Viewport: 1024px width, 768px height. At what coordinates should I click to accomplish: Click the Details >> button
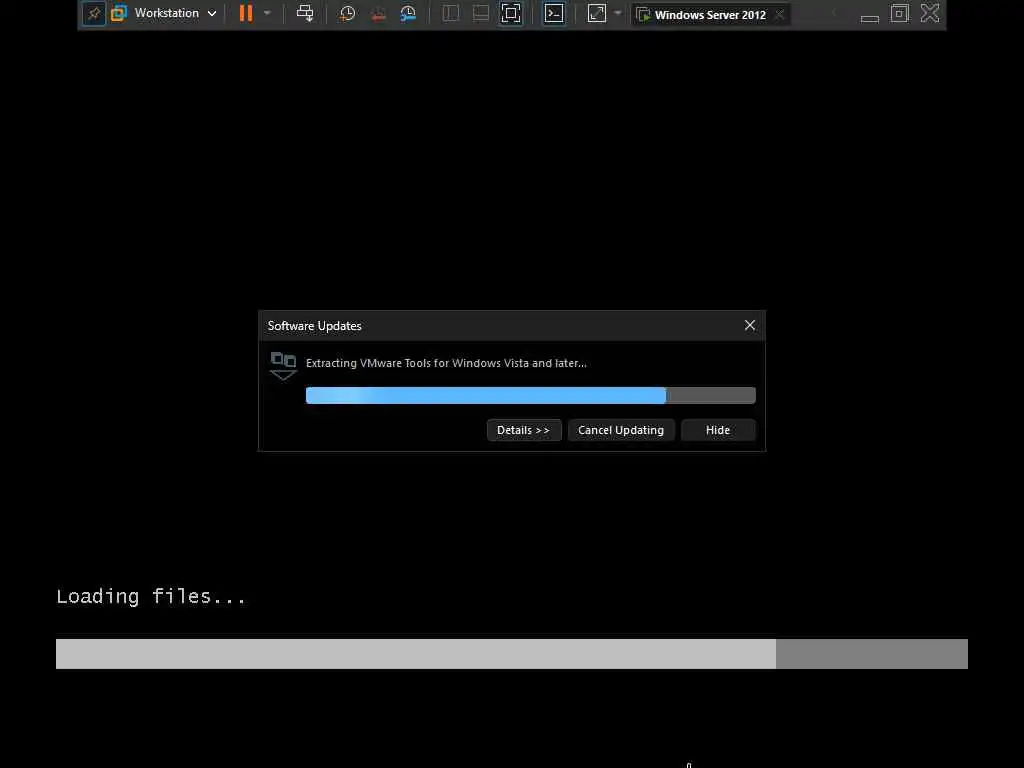tap(524, 430)
